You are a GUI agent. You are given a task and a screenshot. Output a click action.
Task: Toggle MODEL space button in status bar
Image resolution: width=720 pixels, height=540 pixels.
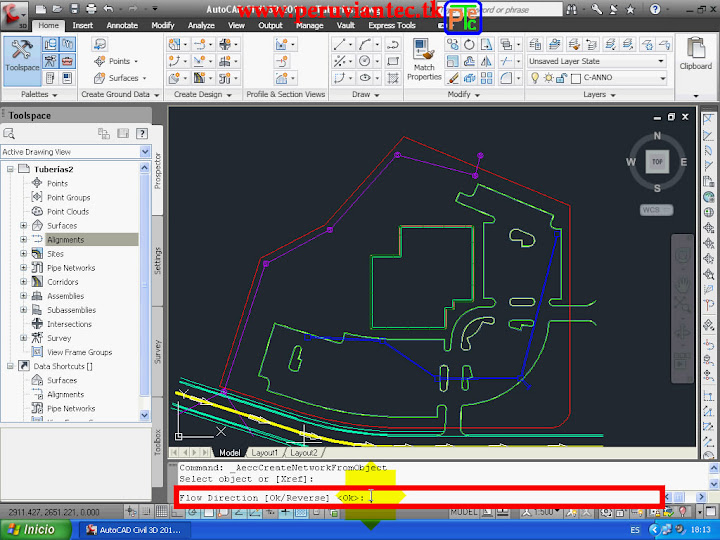tap(464, 511)
